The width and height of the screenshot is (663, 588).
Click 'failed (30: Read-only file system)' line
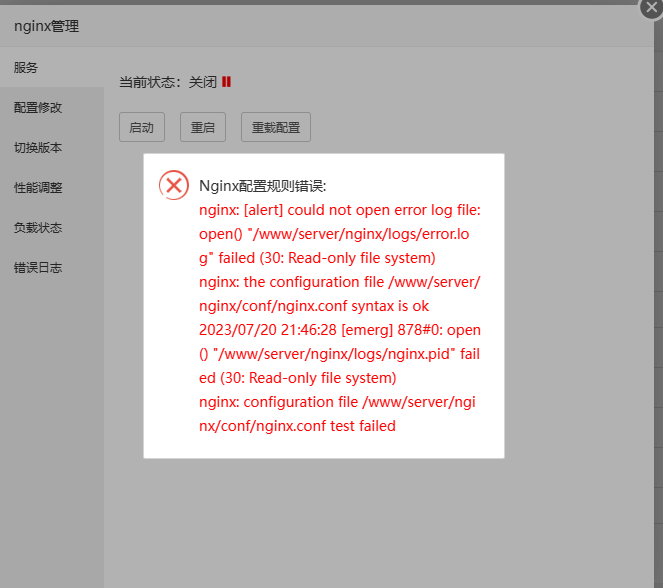[x=317, y=258]
